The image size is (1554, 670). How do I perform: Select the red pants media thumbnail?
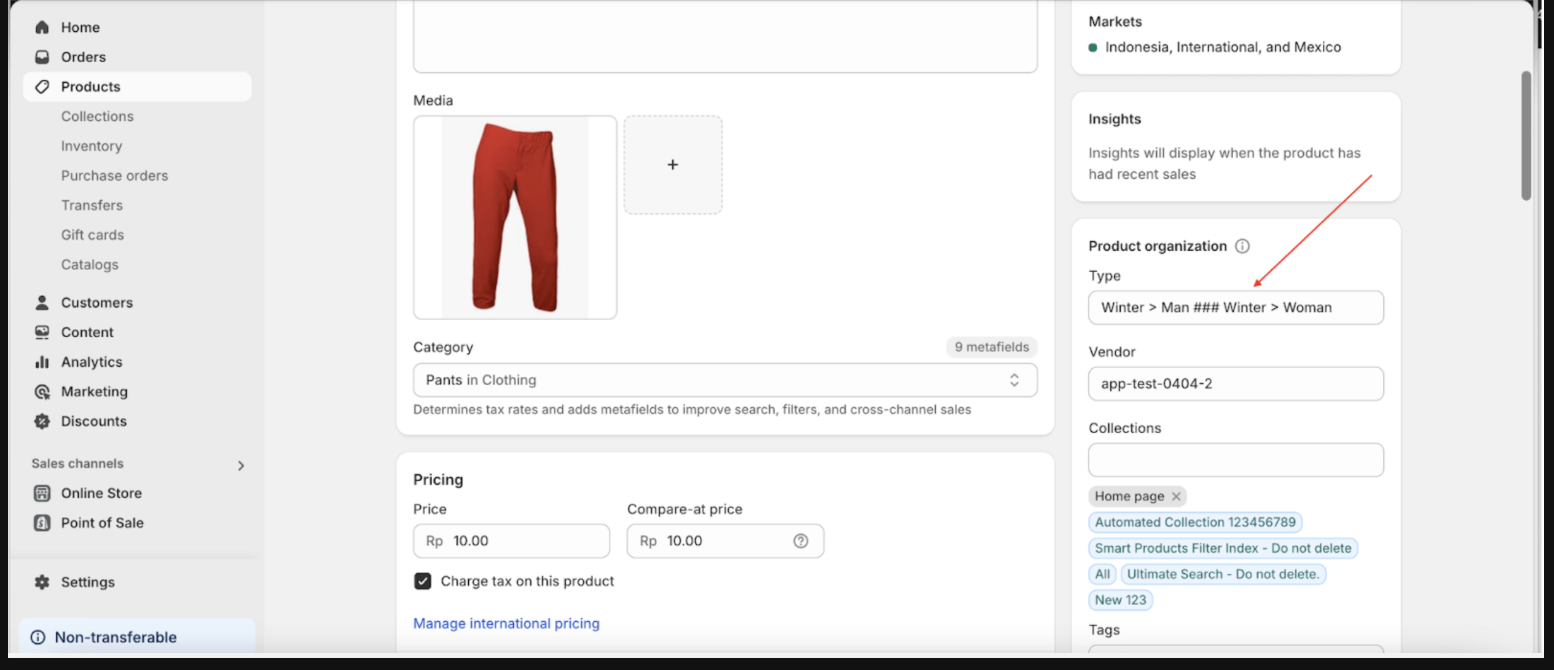tap(515, 217)
